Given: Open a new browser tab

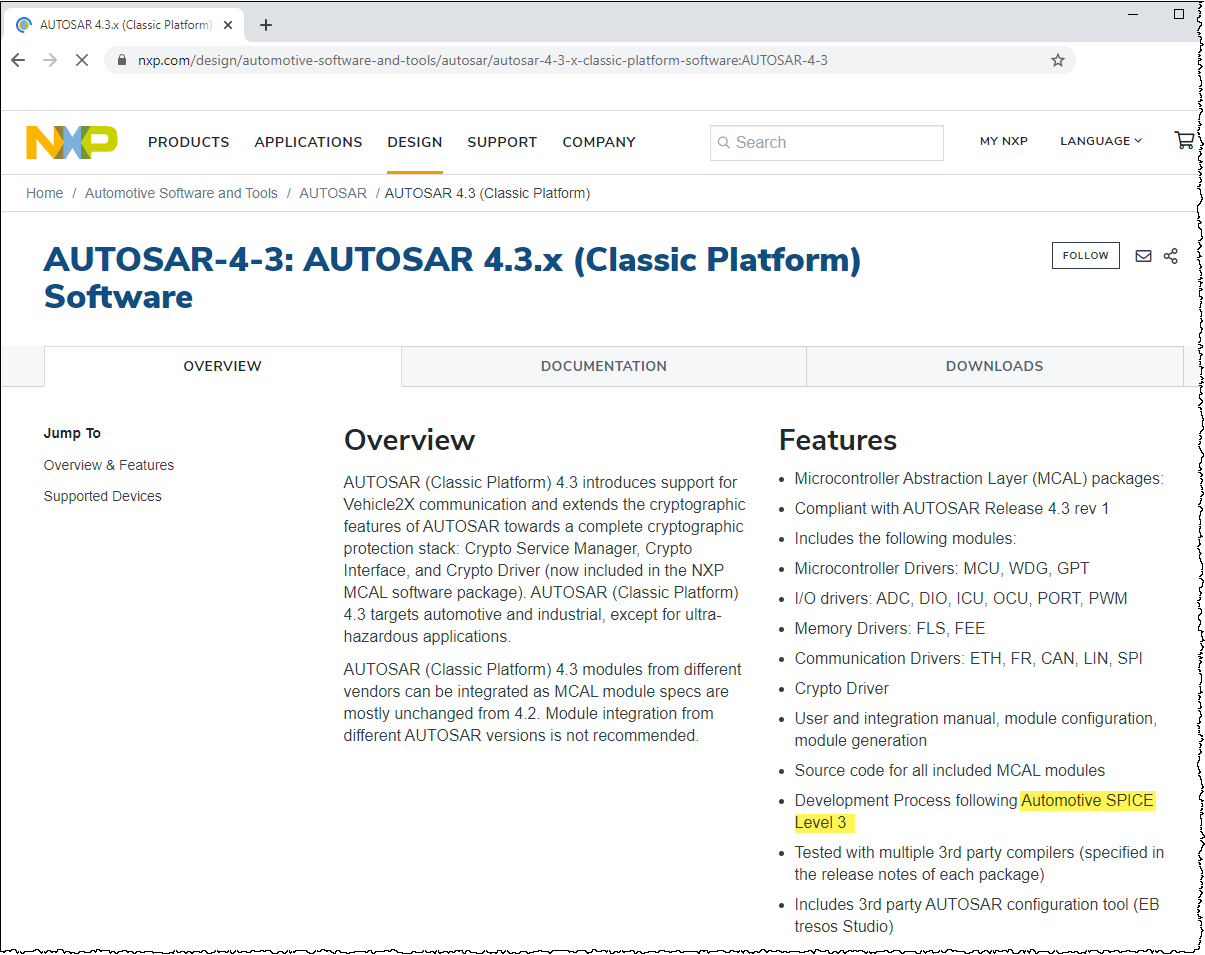Looking at the screenshot, I should [x=265, y=24].
